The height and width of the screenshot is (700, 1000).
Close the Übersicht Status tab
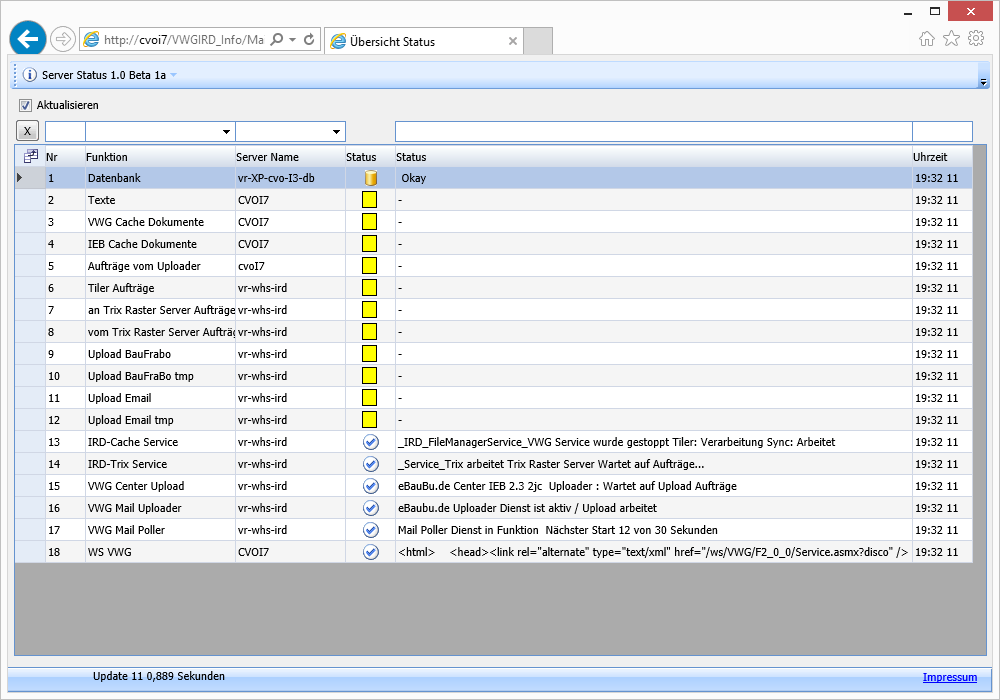pos(513,41)
